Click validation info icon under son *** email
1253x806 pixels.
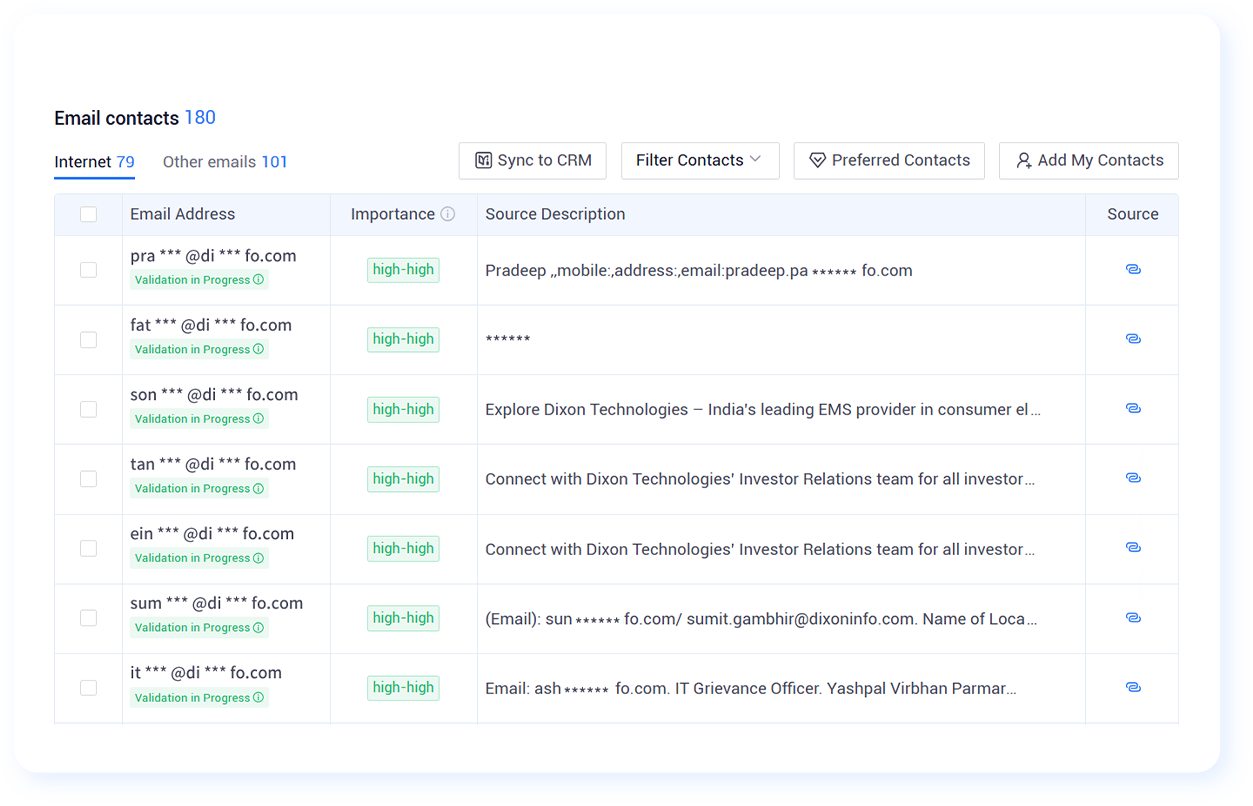pos(259,419)
